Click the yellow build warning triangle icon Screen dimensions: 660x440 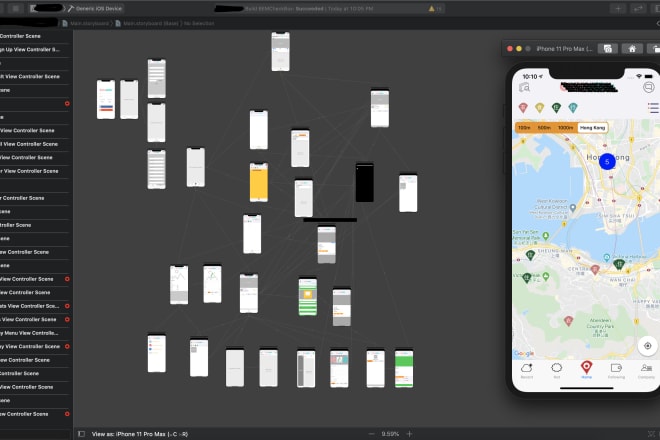tap(431, 8)
